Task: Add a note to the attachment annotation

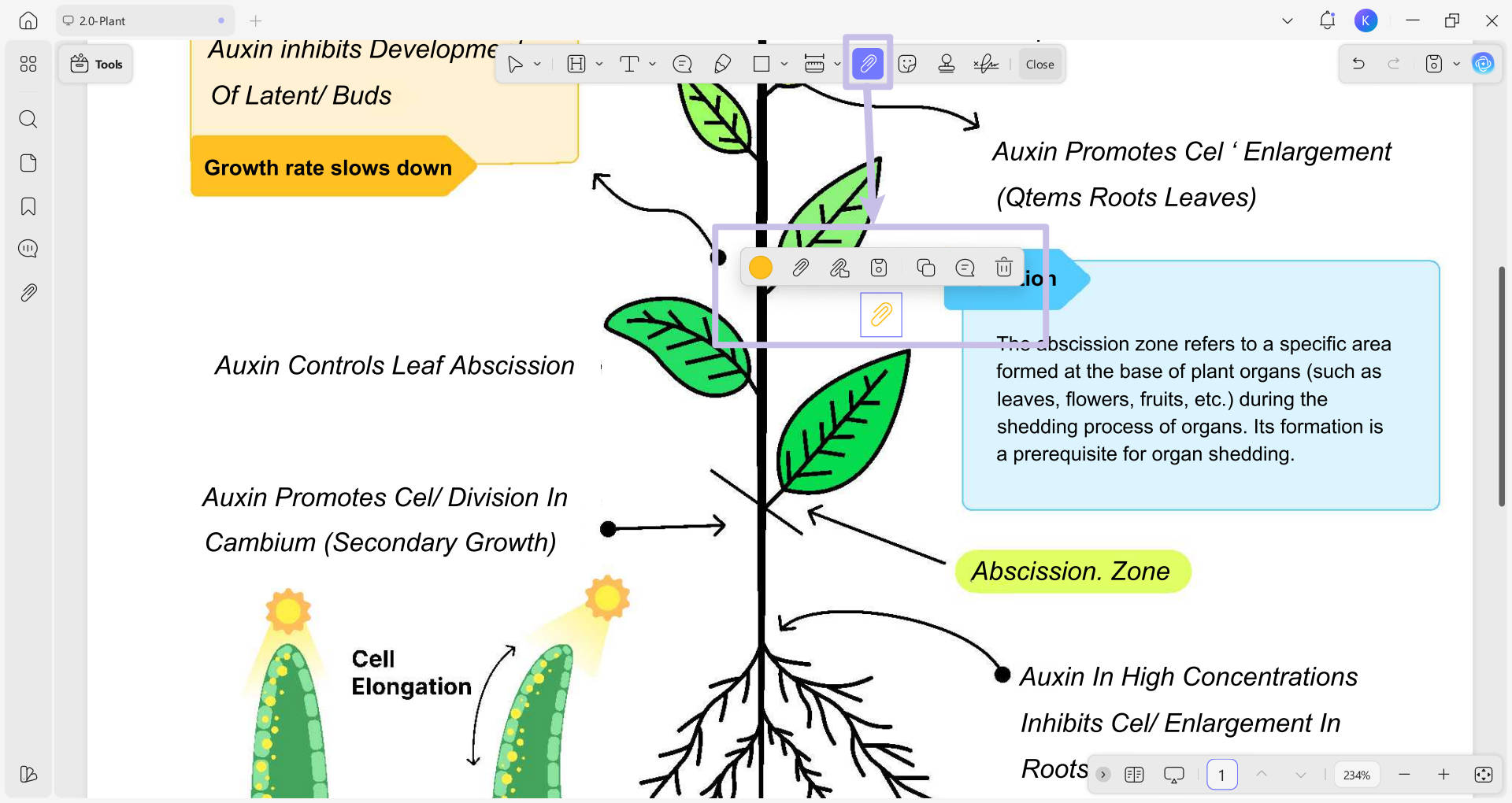Action: (965, 268)
